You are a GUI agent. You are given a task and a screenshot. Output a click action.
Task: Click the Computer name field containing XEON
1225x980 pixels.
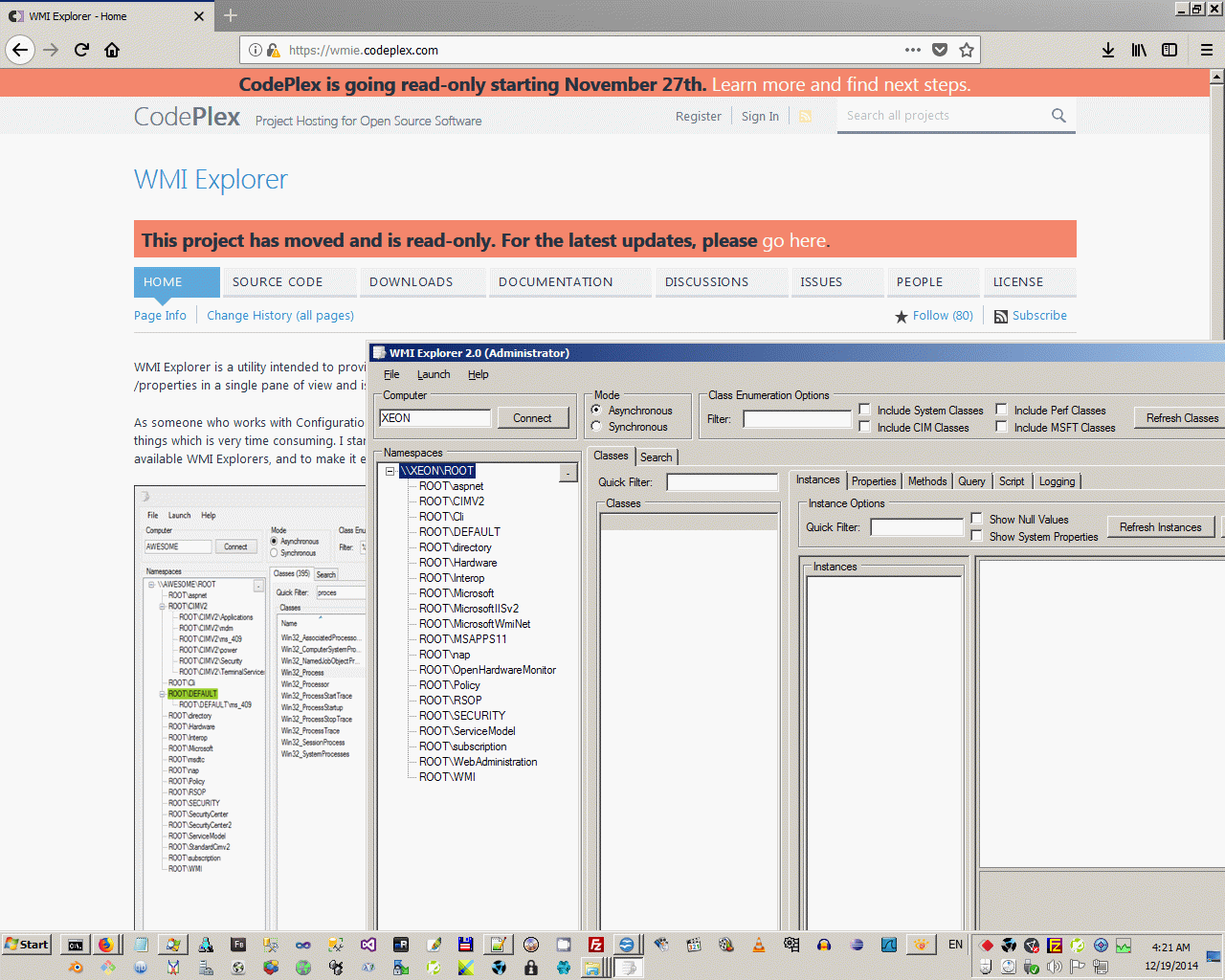pyautogui.click(x=435, y=418)
